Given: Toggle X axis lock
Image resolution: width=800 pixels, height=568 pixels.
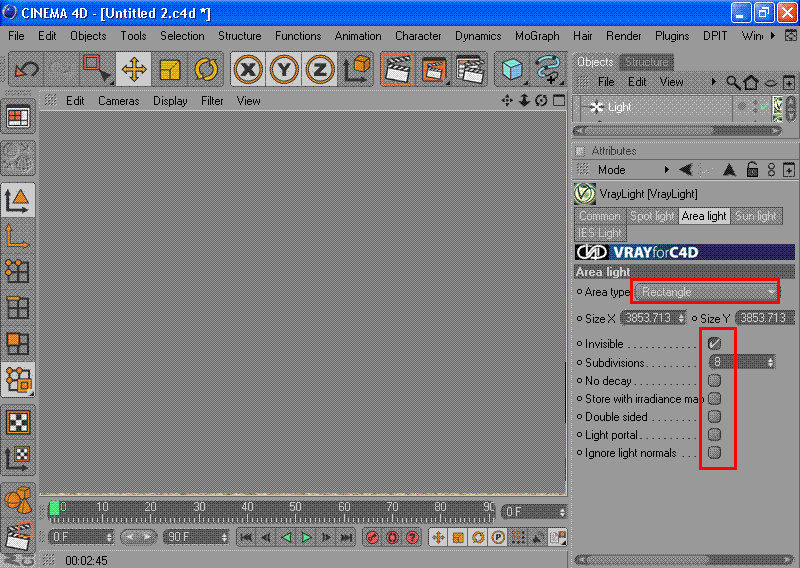Looking at the screenshot, I should 248,68.
